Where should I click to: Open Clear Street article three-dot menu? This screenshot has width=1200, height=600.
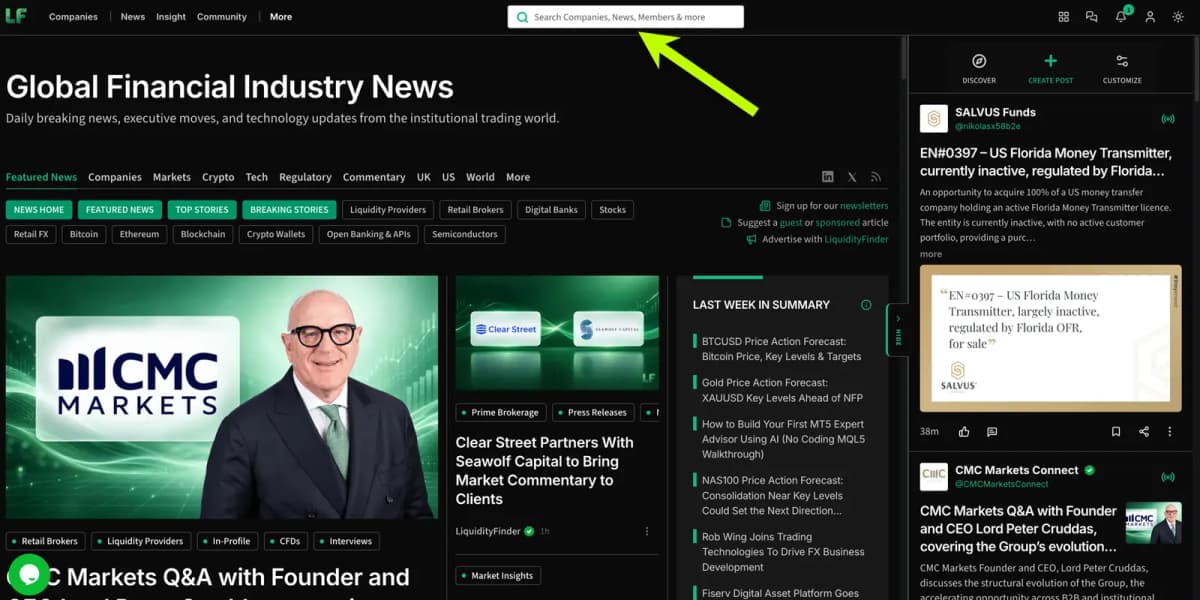coord(647,531)
